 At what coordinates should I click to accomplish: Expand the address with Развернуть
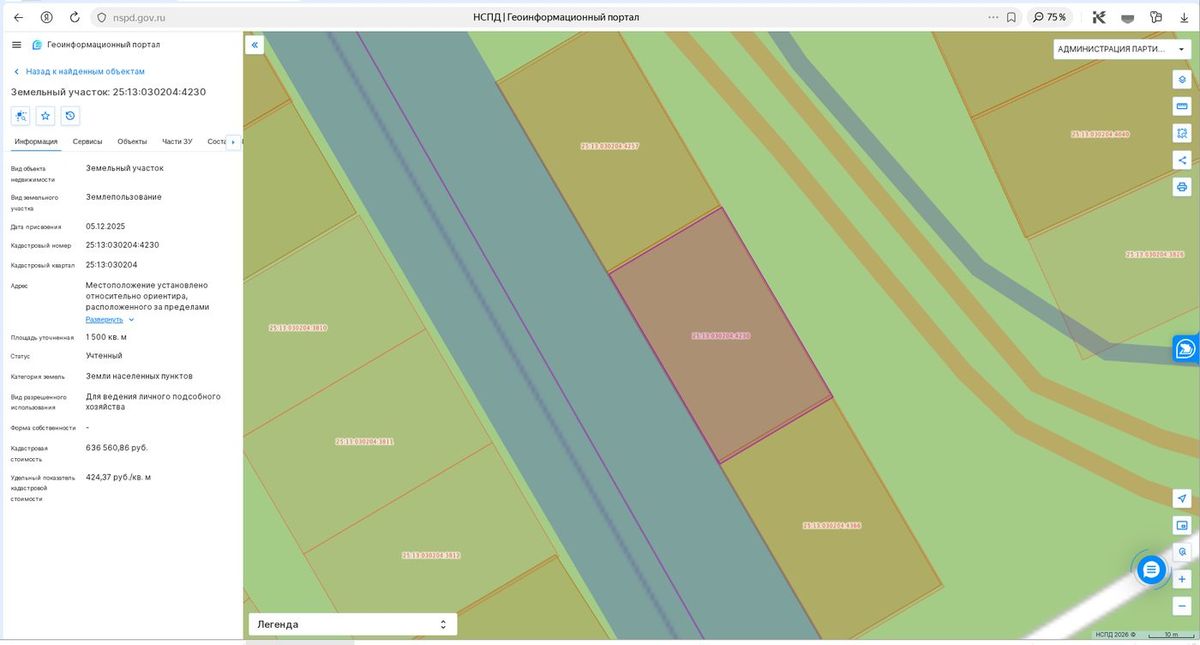click(x=110, y=320)
